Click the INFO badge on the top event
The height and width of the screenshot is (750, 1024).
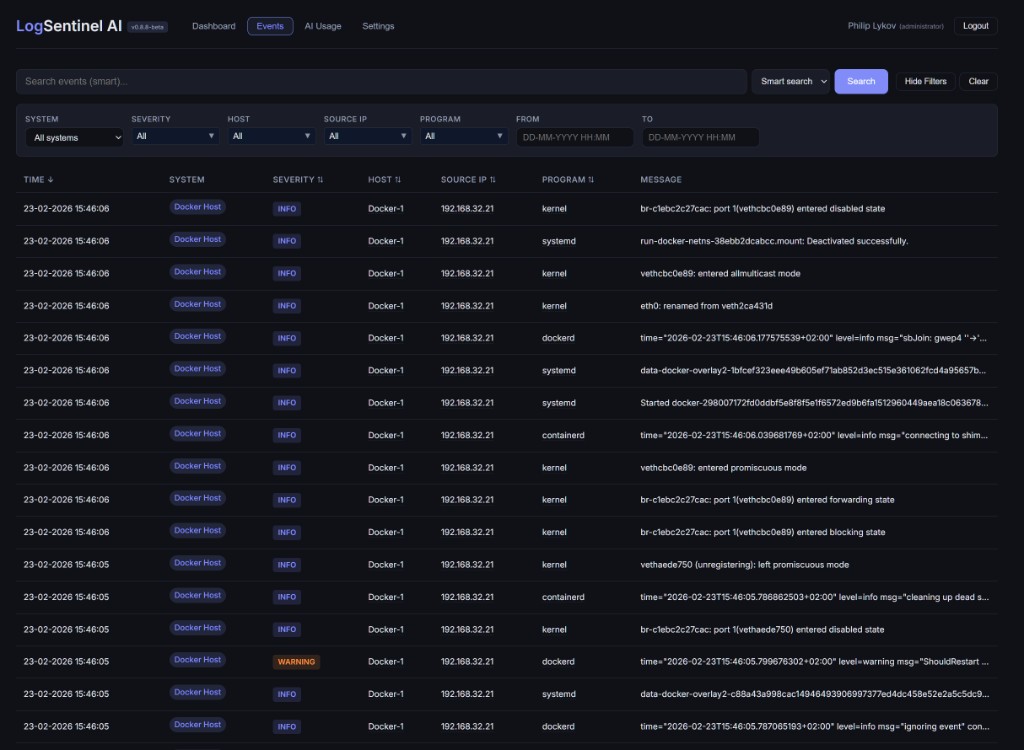point(287,208)
